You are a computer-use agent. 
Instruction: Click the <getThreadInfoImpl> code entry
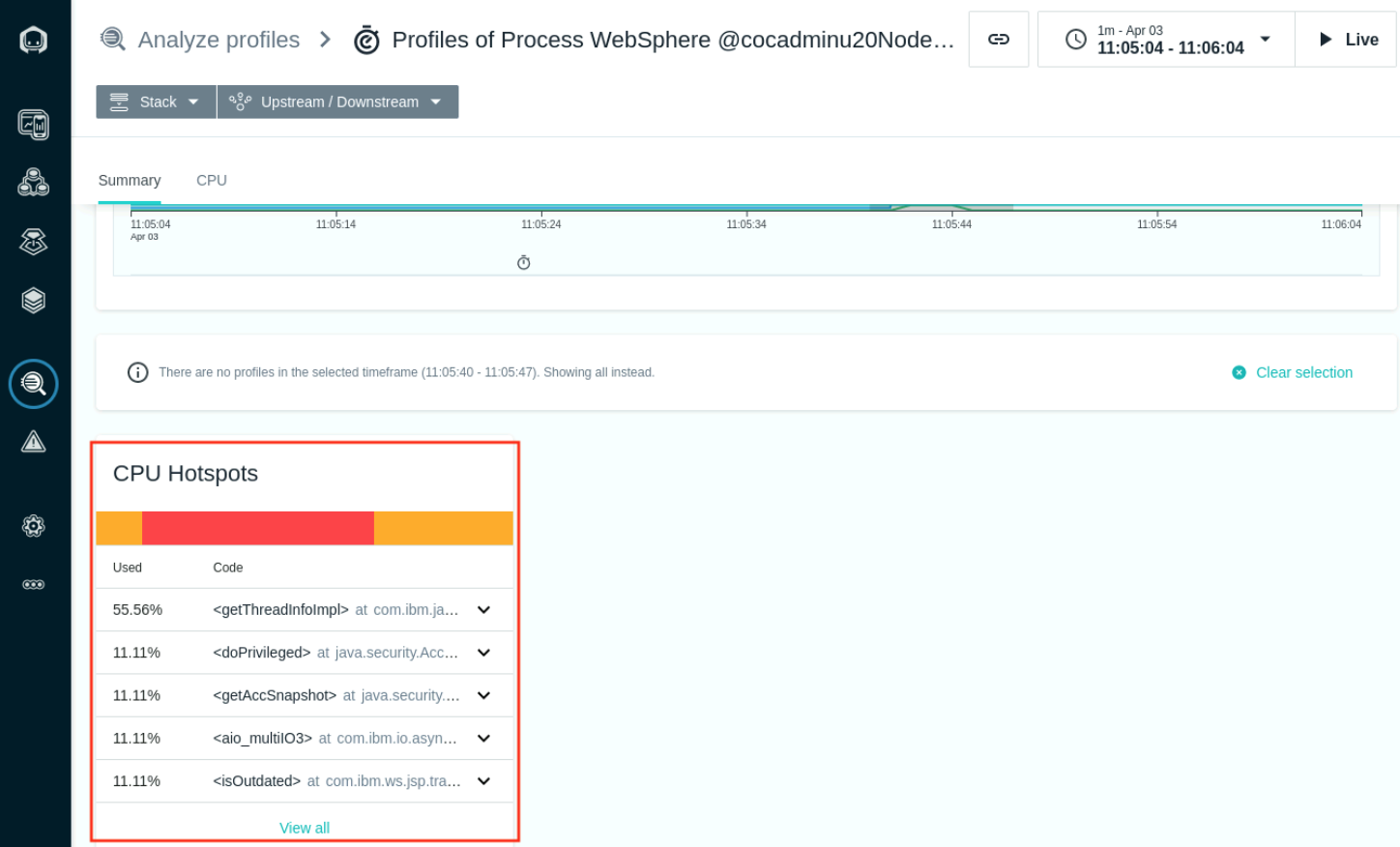[280, 610]
